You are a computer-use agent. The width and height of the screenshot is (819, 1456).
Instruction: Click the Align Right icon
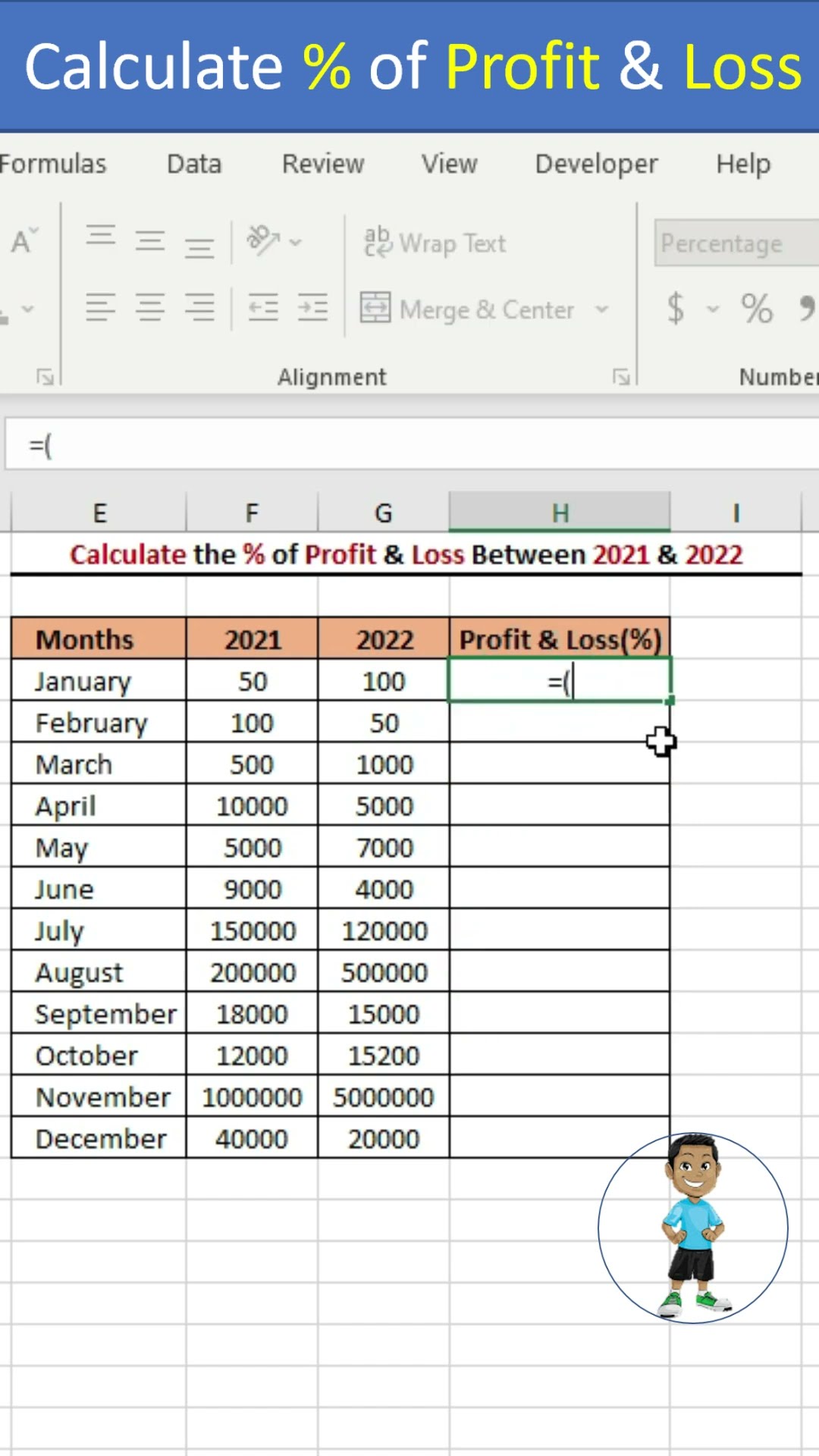[x=199, y=308]
